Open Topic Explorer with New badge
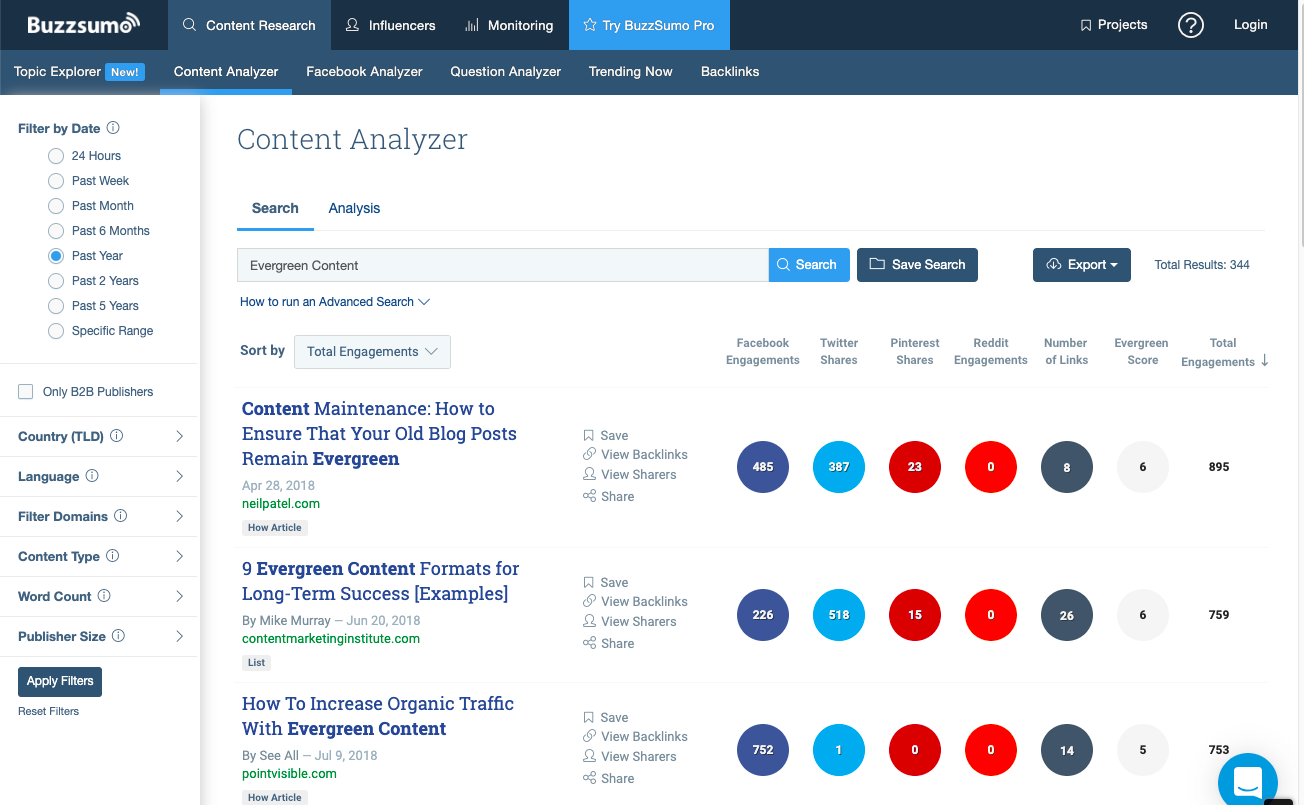 coord(79,72)
